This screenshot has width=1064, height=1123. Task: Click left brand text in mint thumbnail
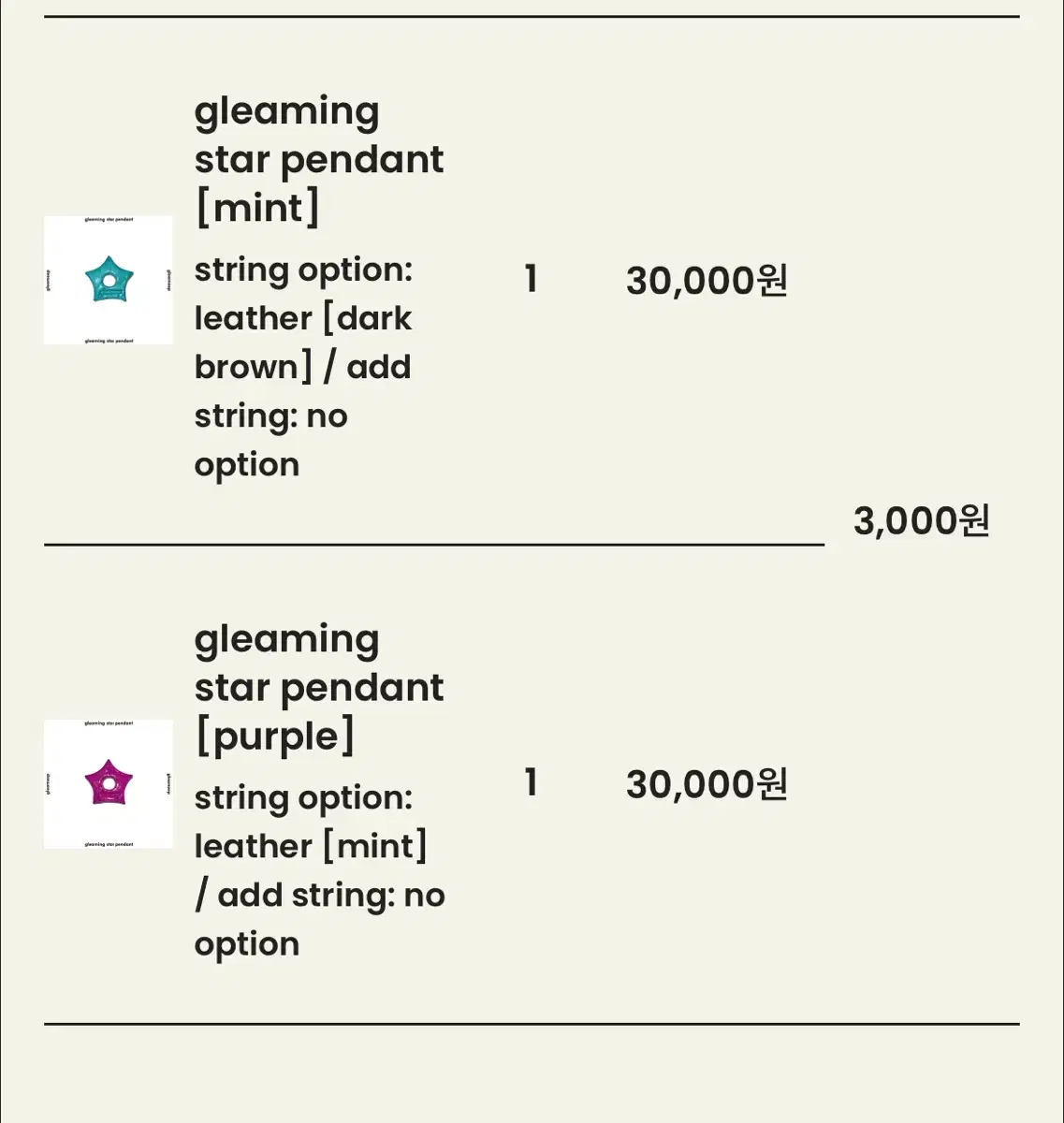click(49, 280)
